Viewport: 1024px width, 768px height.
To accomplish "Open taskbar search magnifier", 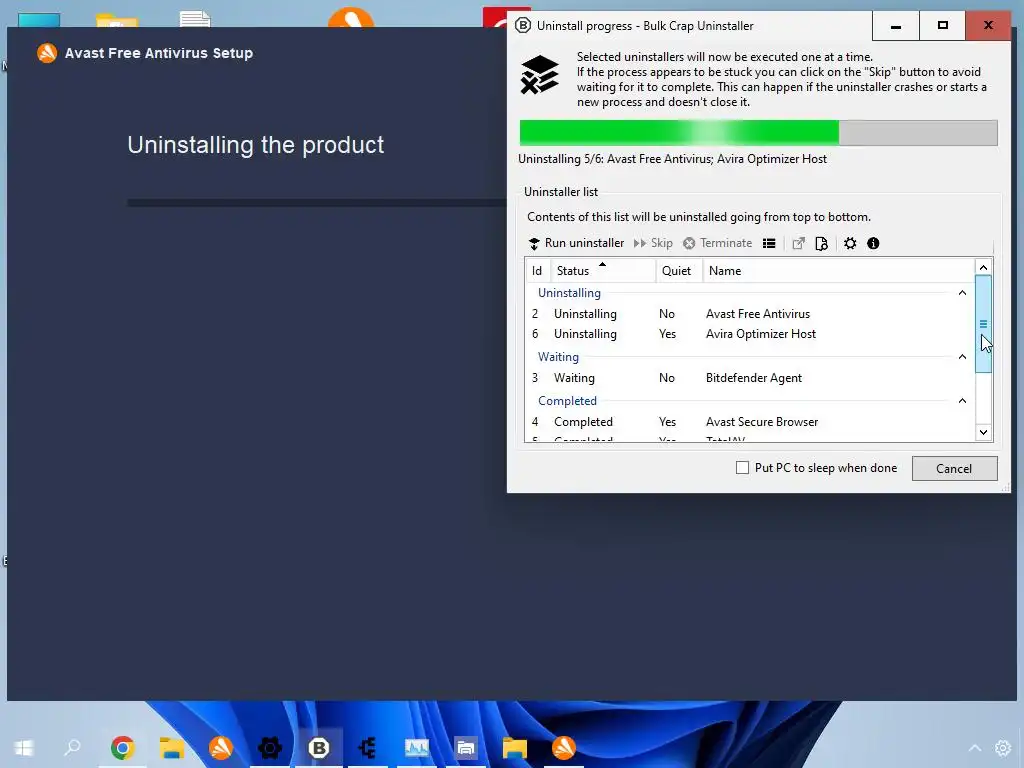I will pos(72,747).
